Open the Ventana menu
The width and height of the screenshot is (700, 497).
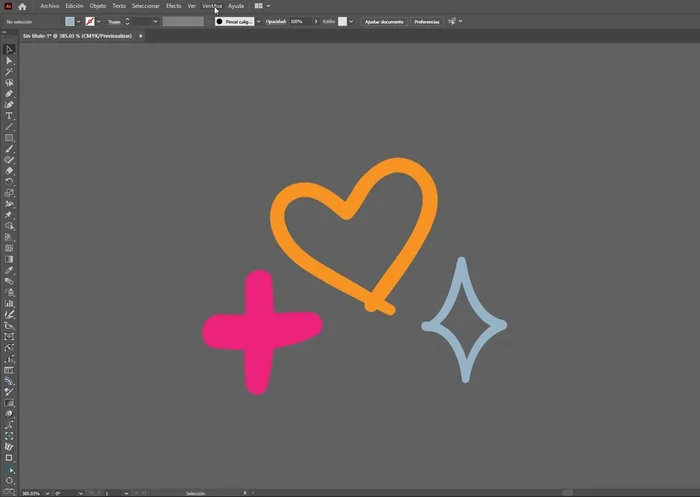point(212,6)
